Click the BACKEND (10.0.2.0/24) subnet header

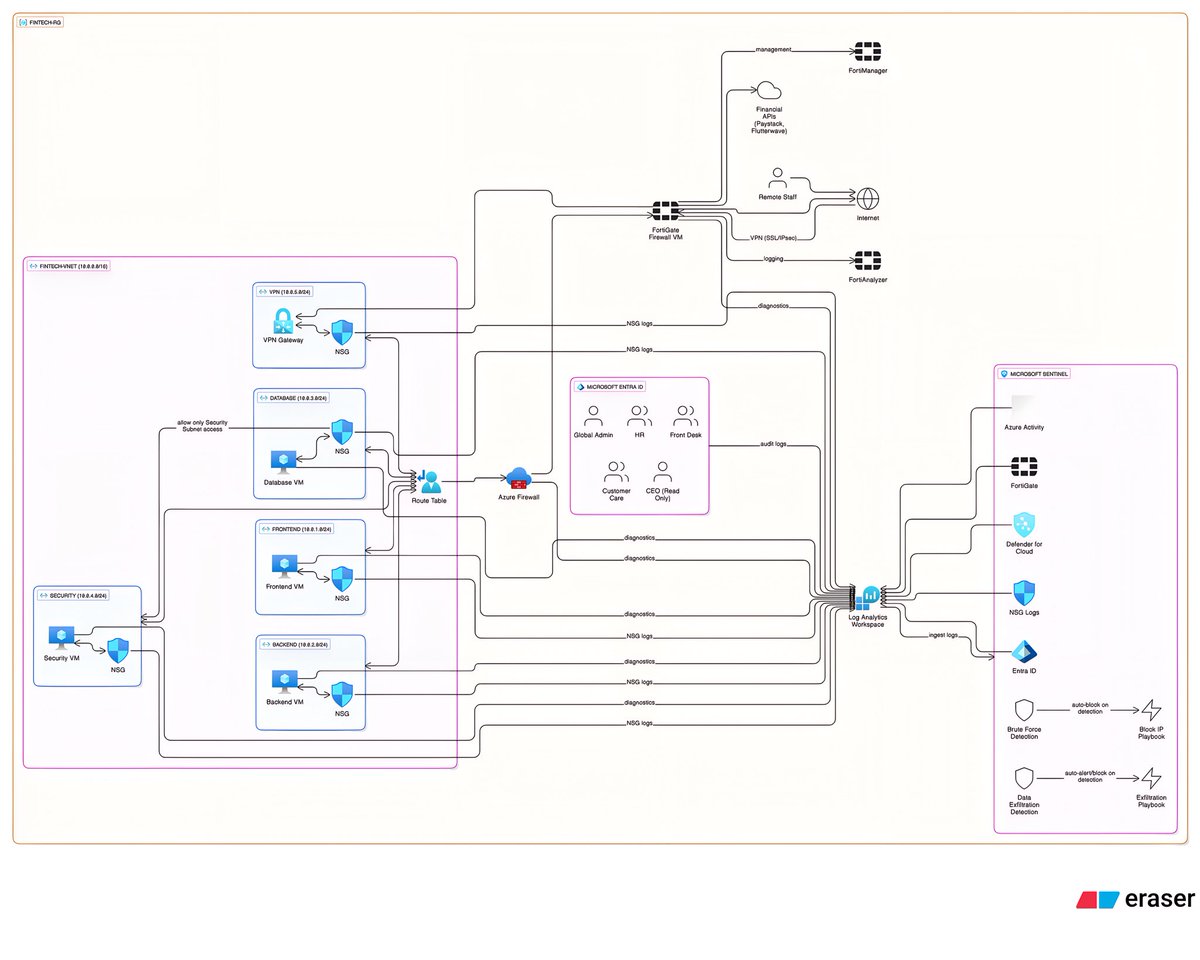(293, 645)
